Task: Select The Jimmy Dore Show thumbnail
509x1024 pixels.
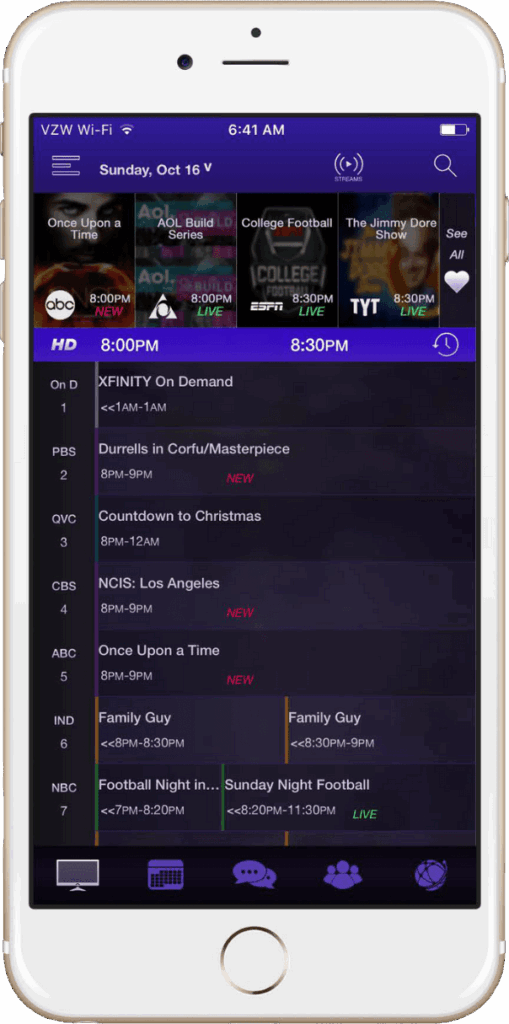Action: [x=389, y=260]
